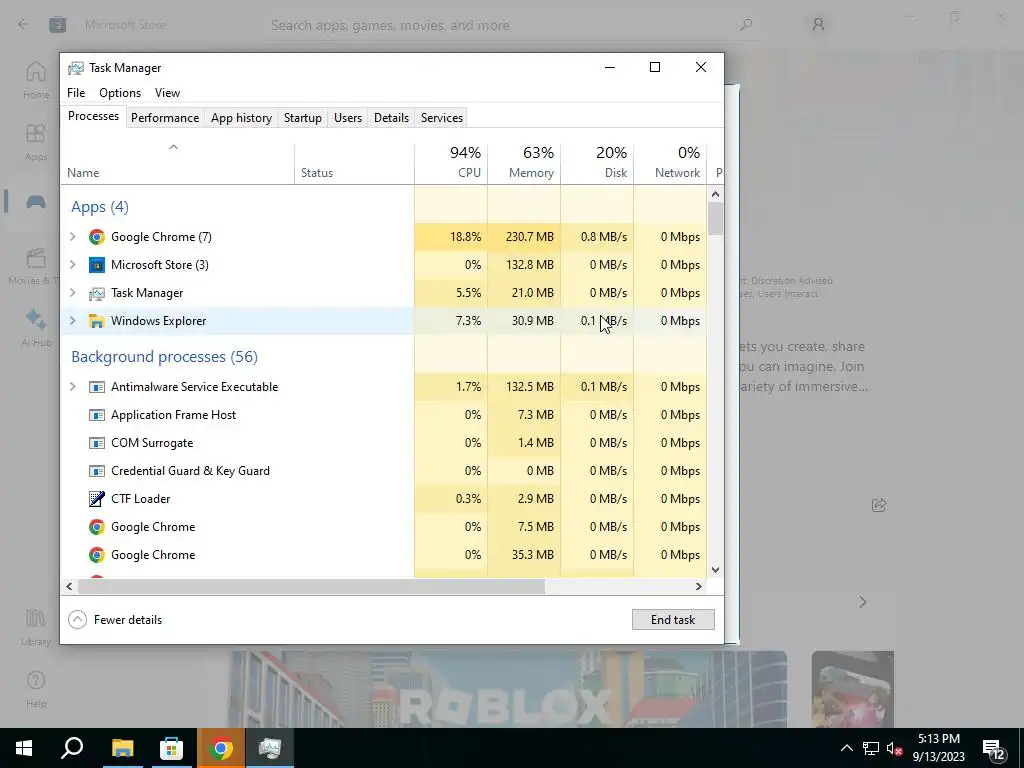Open the Windows Start menu
Viewport: 1024px width, 768px height.
coord(24,748)
